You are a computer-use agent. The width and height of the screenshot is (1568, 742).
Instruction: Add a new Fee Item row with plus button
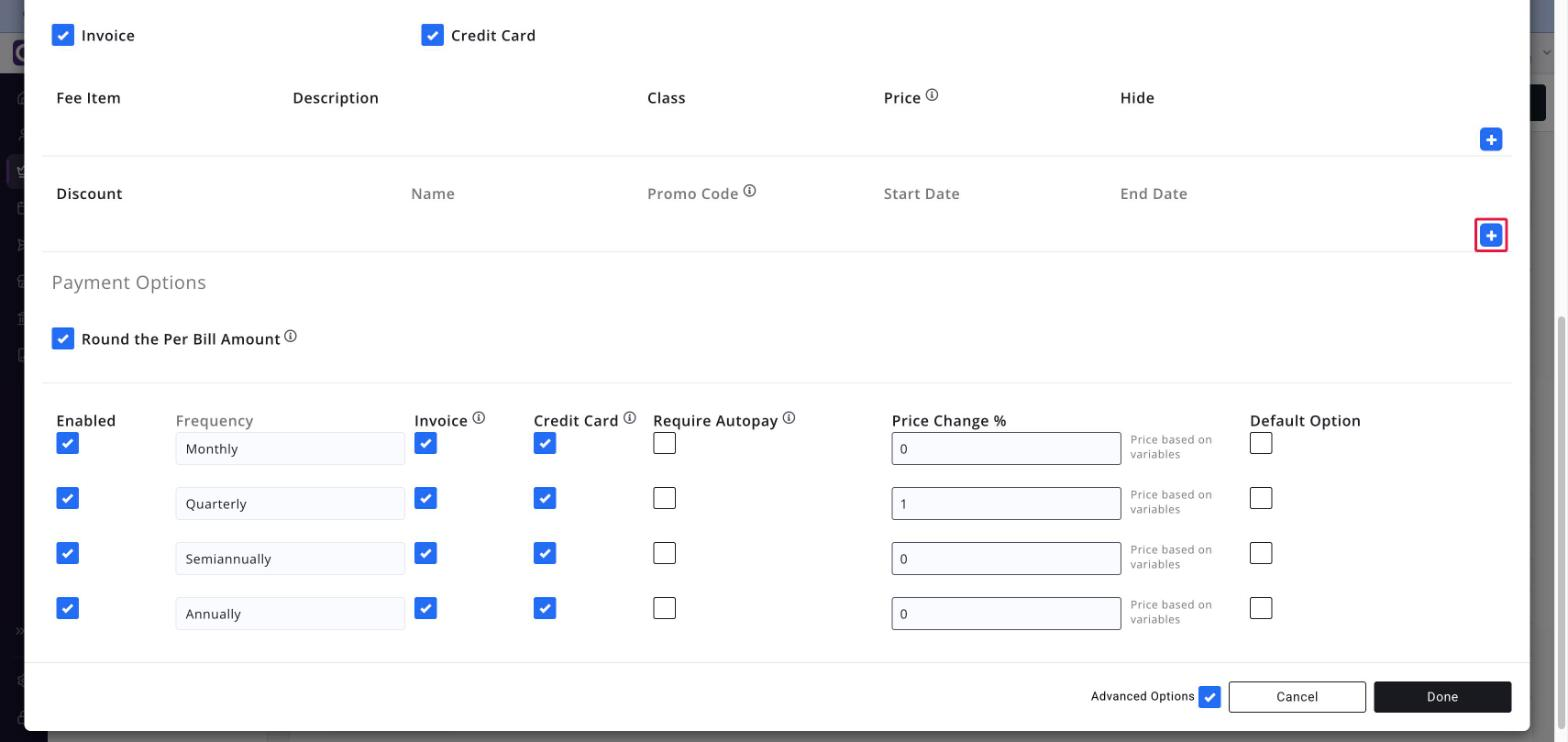click(1490, 140)
